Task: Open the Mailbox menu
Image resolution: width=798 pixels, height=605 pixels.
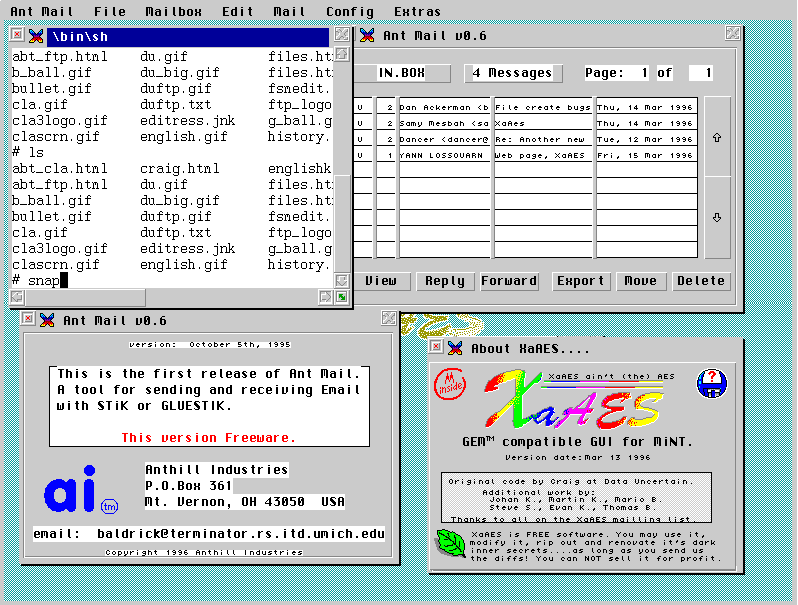Action: click(172, 11)
